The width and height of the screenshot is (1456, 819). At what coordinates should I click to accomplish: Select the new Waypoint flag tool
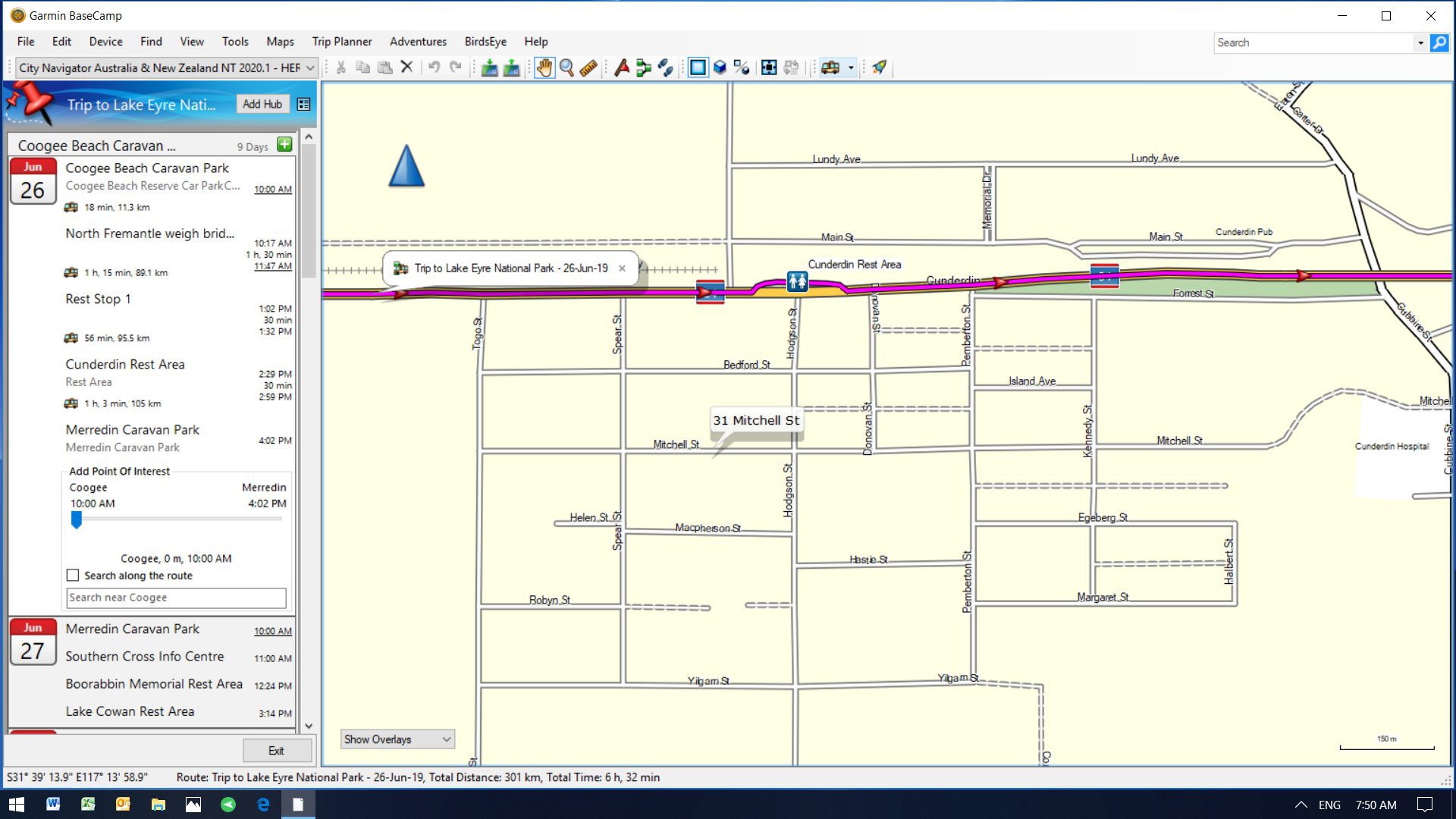click(622, 67)
